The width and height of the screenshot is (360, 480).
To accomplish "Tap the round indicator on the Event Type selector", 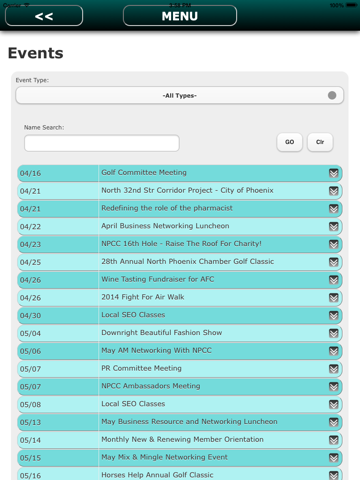I will pyautogui.click(x=332, y=95).
